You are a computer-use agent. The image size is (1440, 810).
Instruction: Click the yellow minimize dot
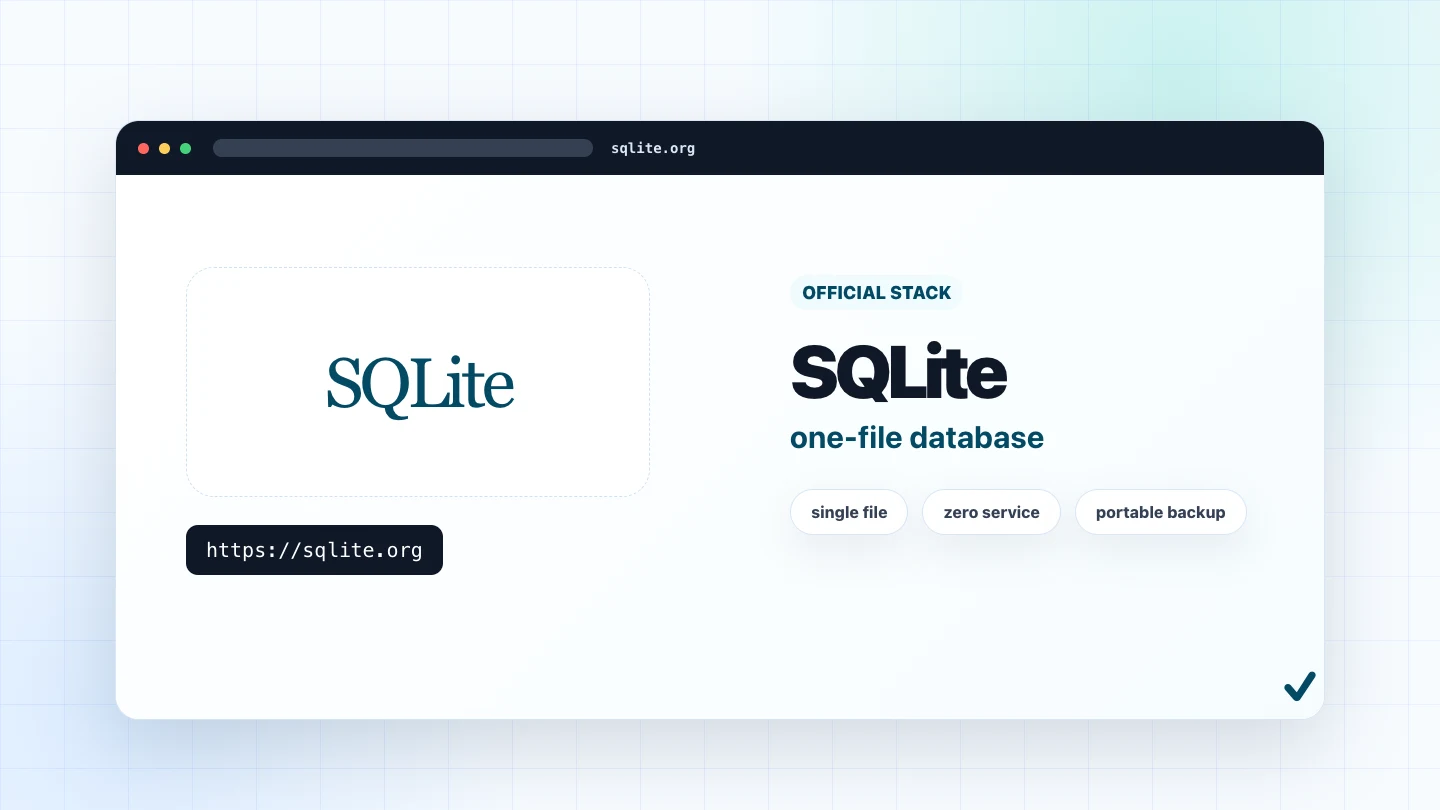coord(164,148)
